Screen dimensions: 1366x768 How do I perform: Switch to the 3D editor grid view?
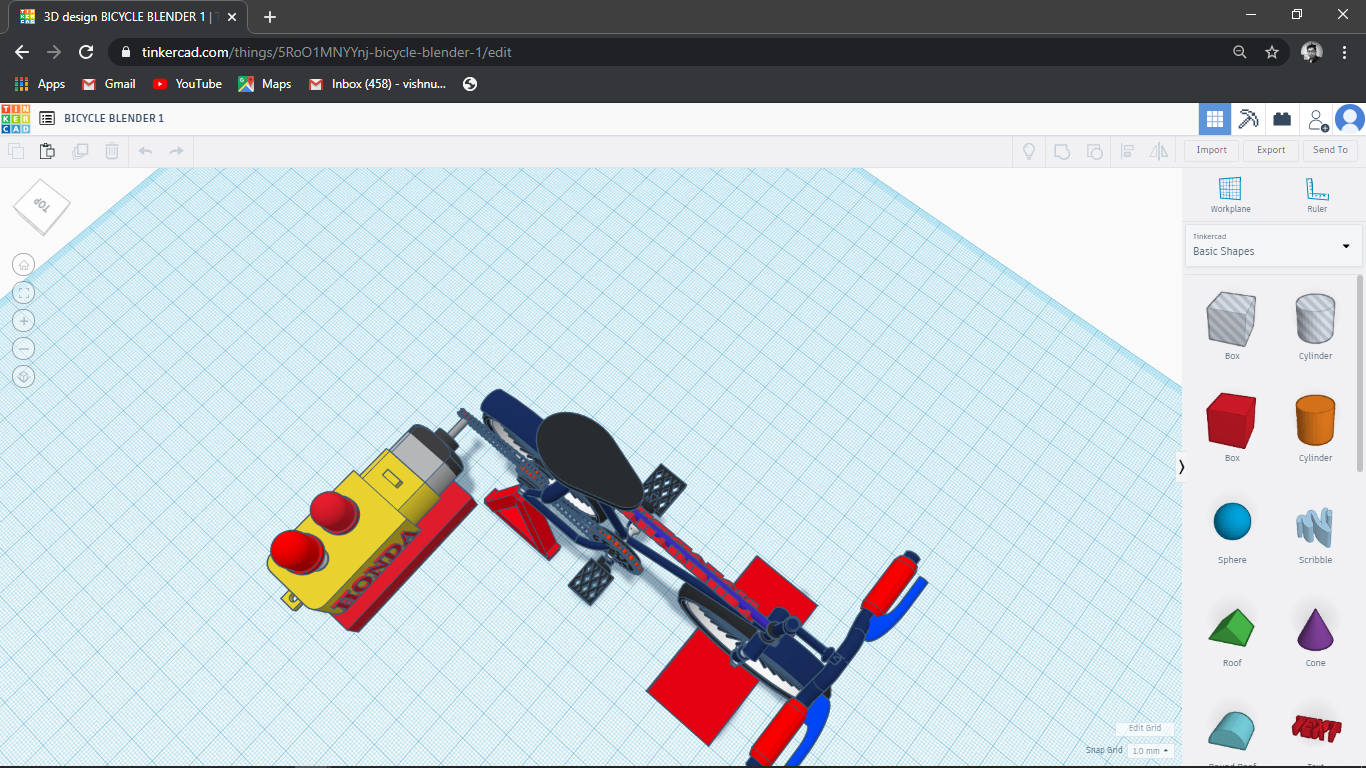click(1214, 118)
